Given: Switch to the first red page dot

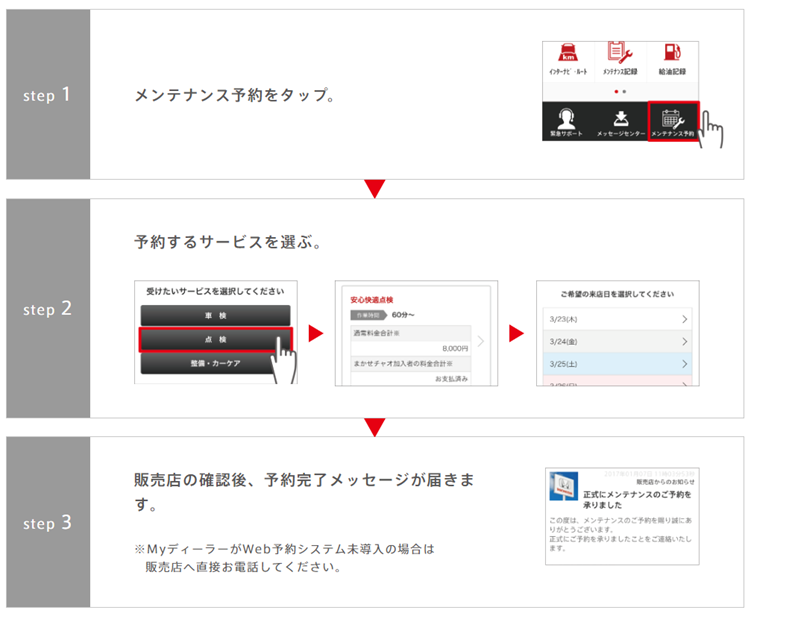Looking at the screenshot, I should pos(615,91).
